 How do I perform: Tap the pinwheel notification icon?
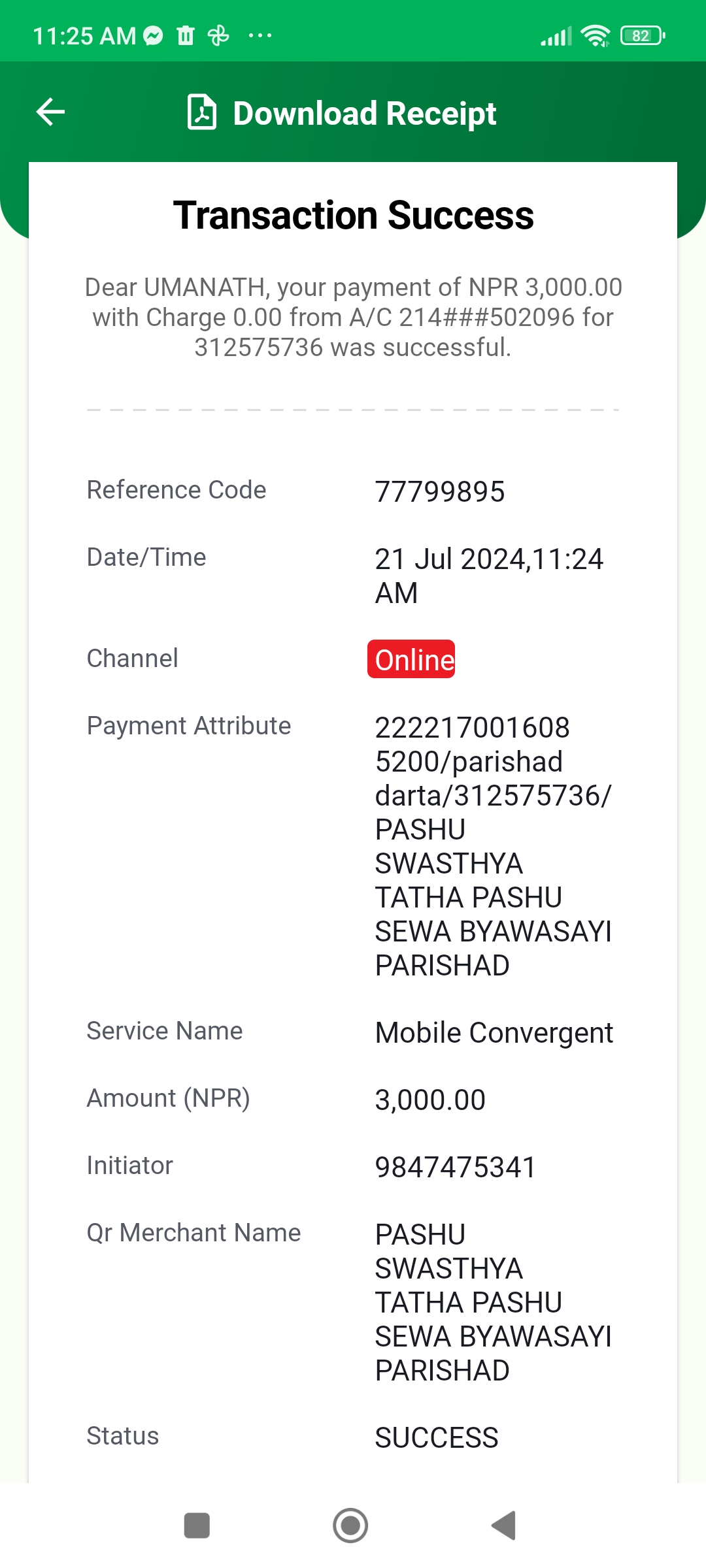pyautogui.click(x=218, y=35)
